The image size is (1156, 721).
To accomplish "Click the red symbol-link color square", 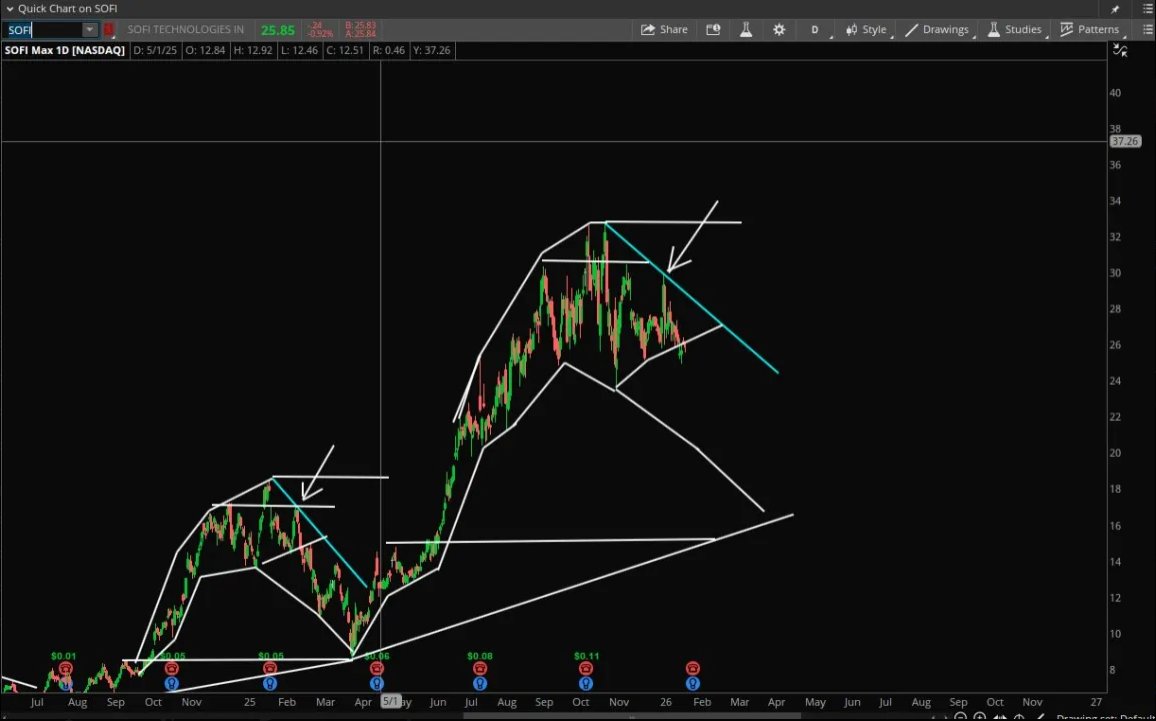I will pyautogui.click(x=109, y=29).
